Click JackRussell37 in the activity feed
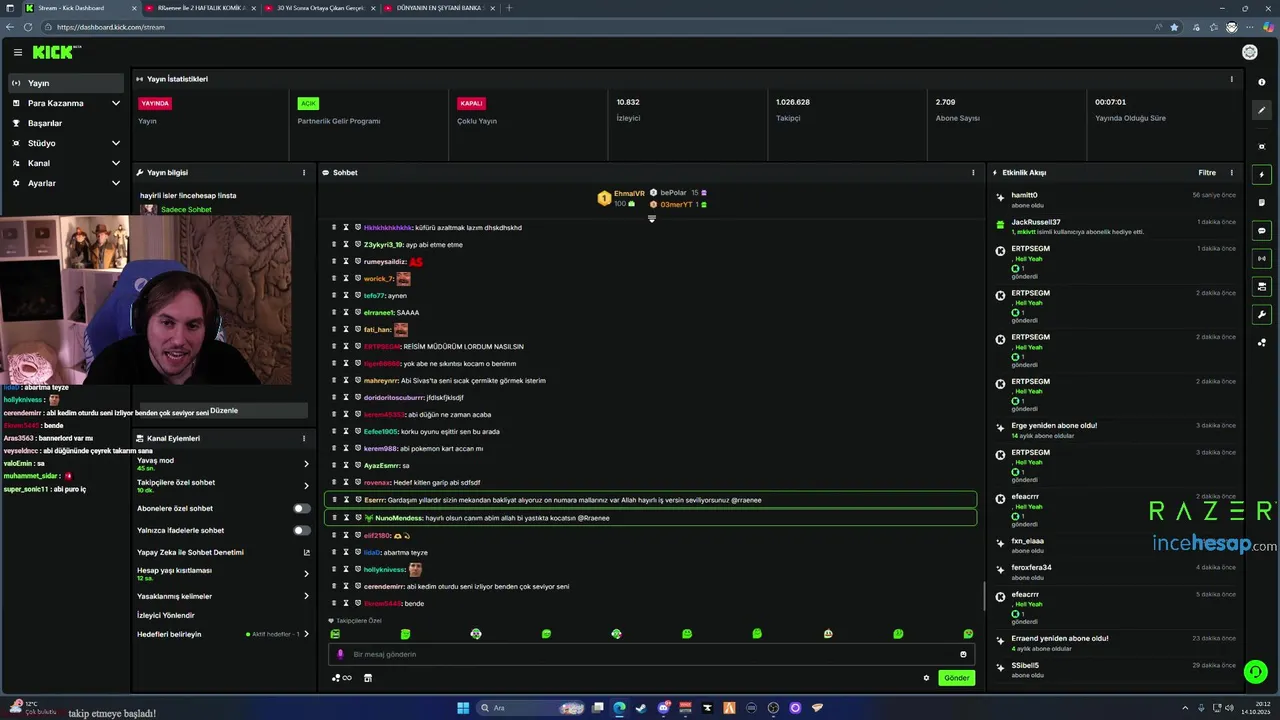This screenshot has height=720, width=1280. pos(1035,222)
